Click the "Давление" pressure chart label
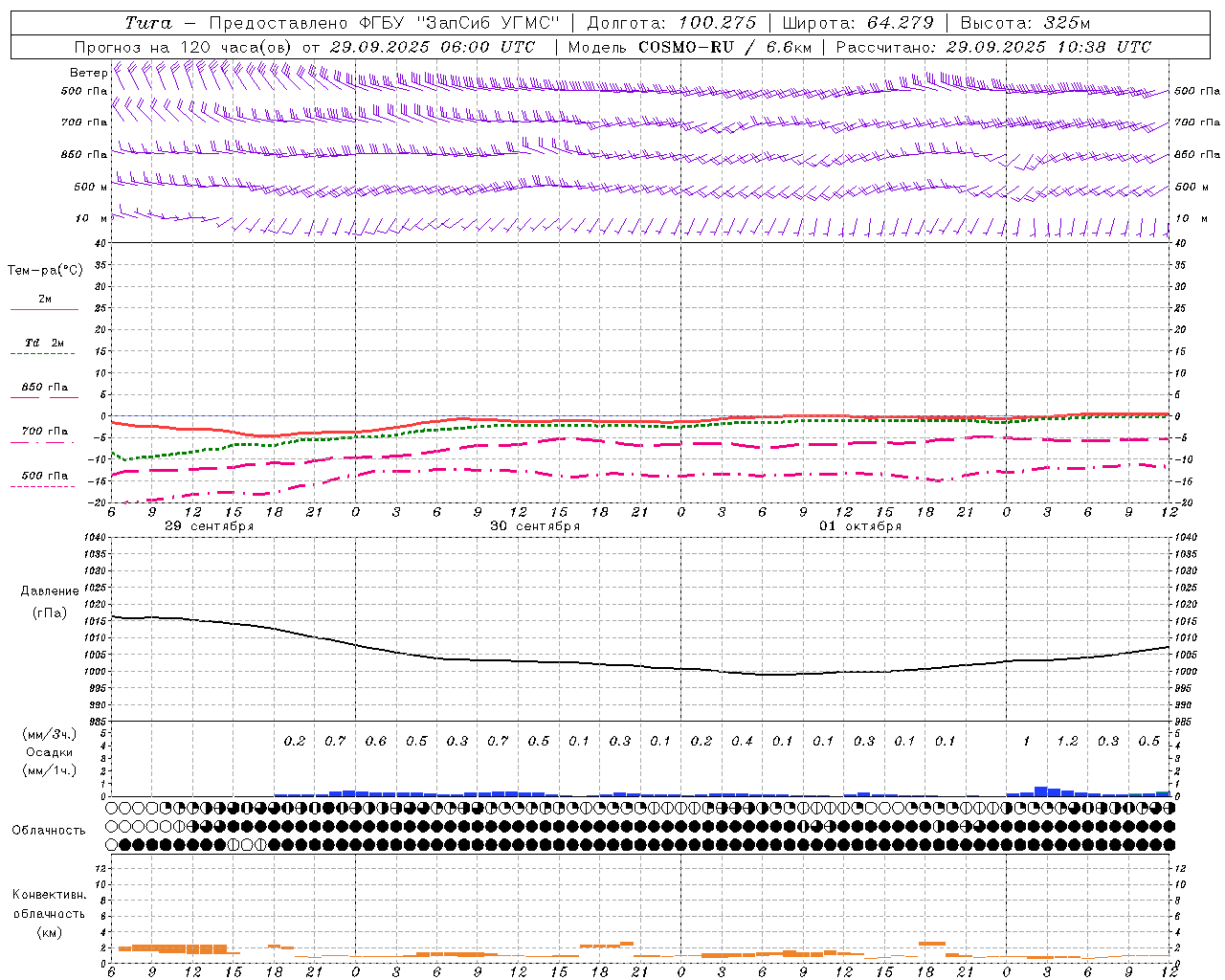The height and width of the screenshot is (980, 1225). click(x=51, y=591)
